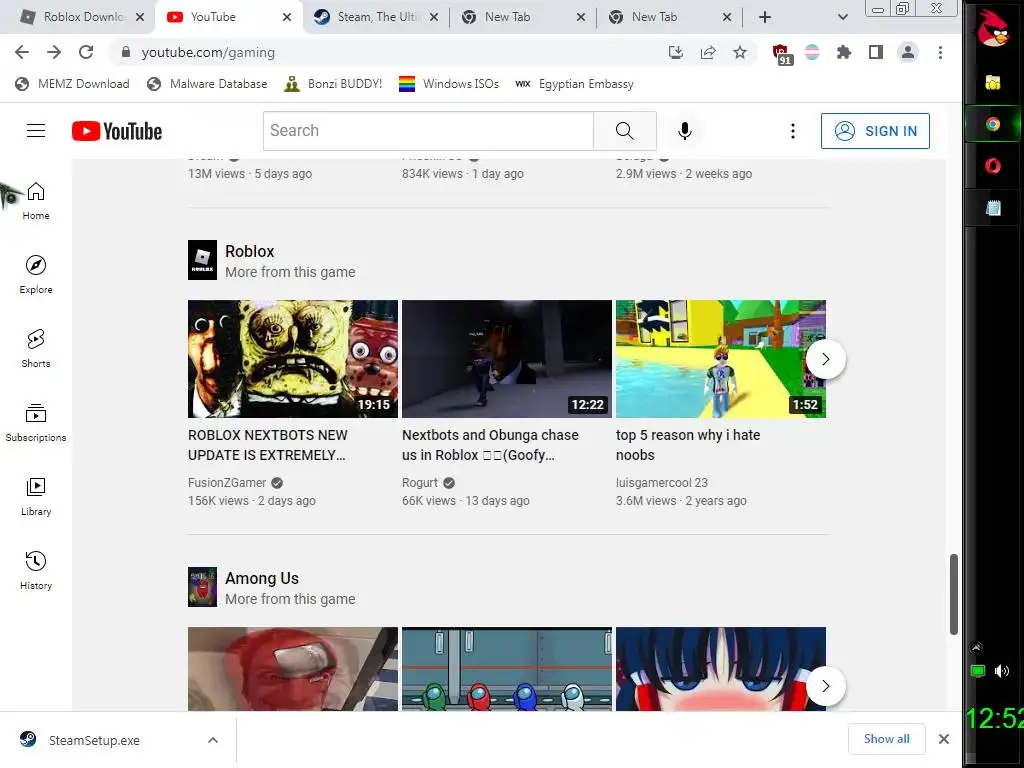Go back with browser back arrow

click(x=22, y=52)
